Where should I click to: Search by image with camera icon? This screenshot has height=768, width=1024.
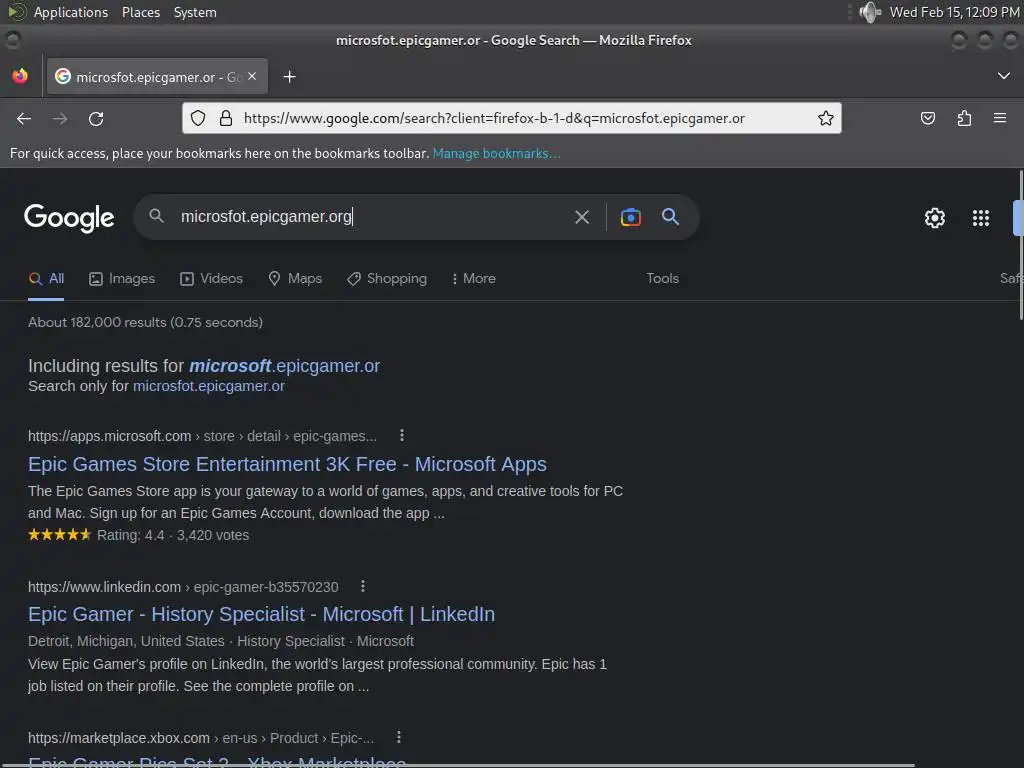click(630, 217)
